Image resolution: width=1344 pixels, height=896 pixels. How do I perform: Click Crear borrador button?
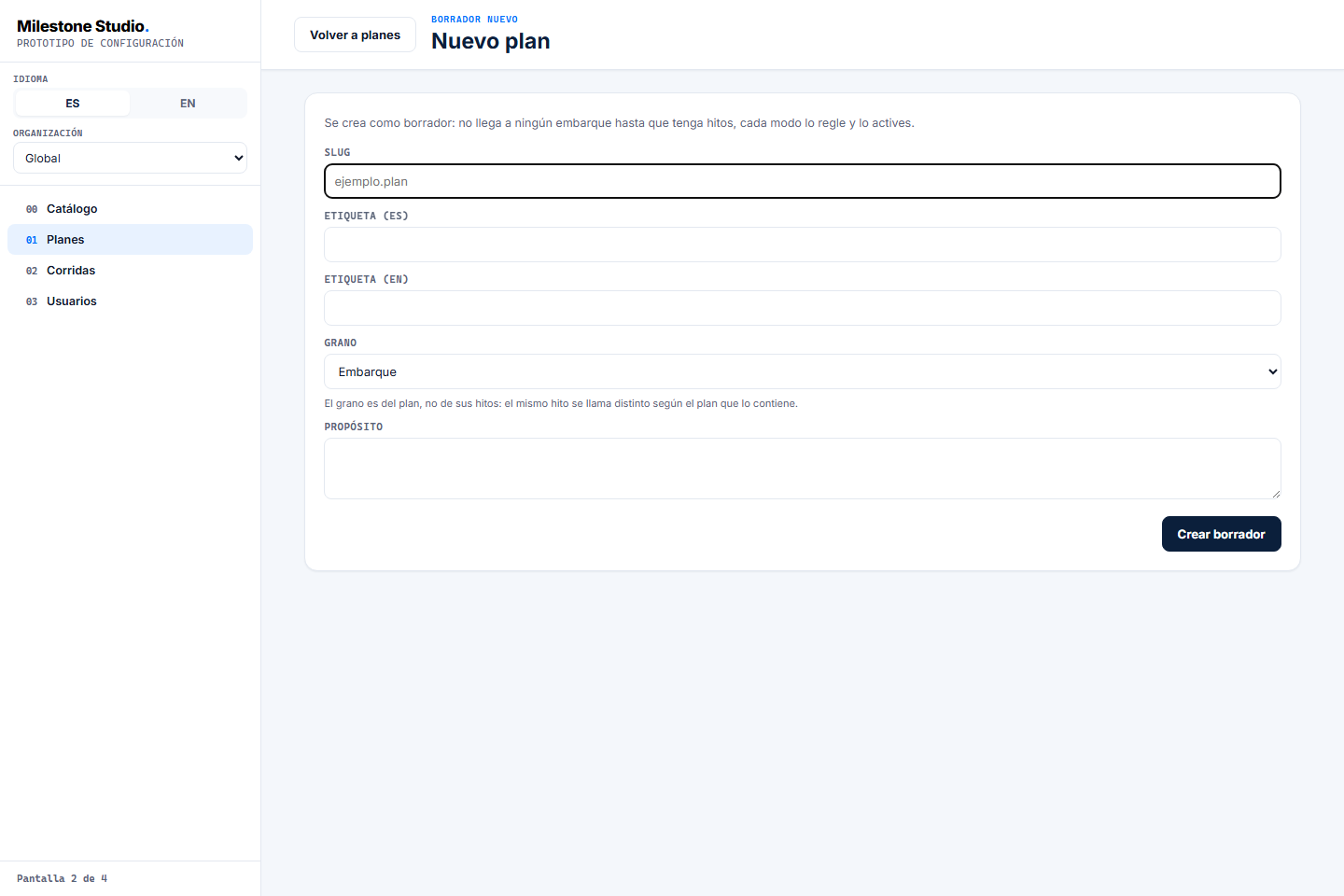(x=1221, y=534)
